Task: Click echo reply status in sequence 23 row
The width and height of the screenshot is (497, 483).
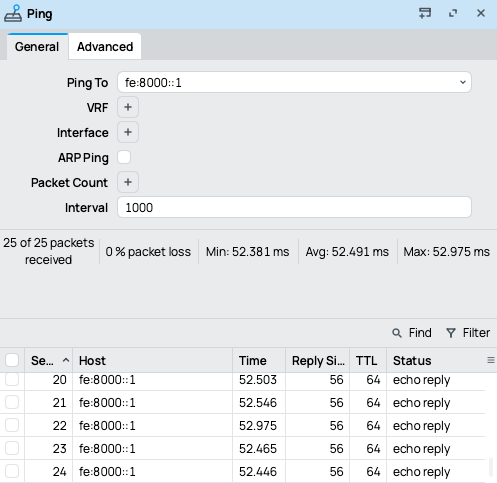Action: click(x=421, y=449)
